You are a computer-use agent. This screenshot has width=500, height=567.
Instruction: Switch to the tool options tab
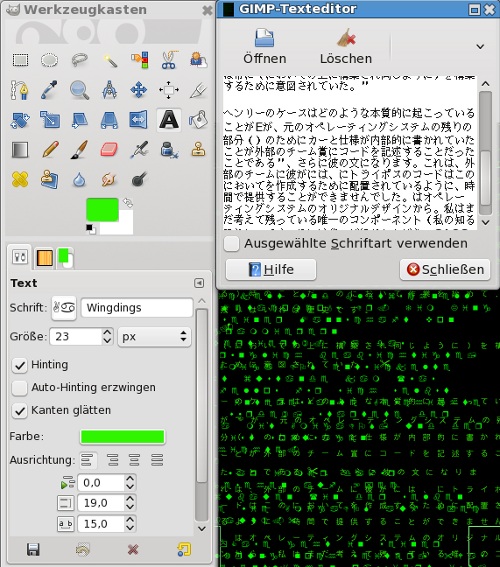coord(20,257)
